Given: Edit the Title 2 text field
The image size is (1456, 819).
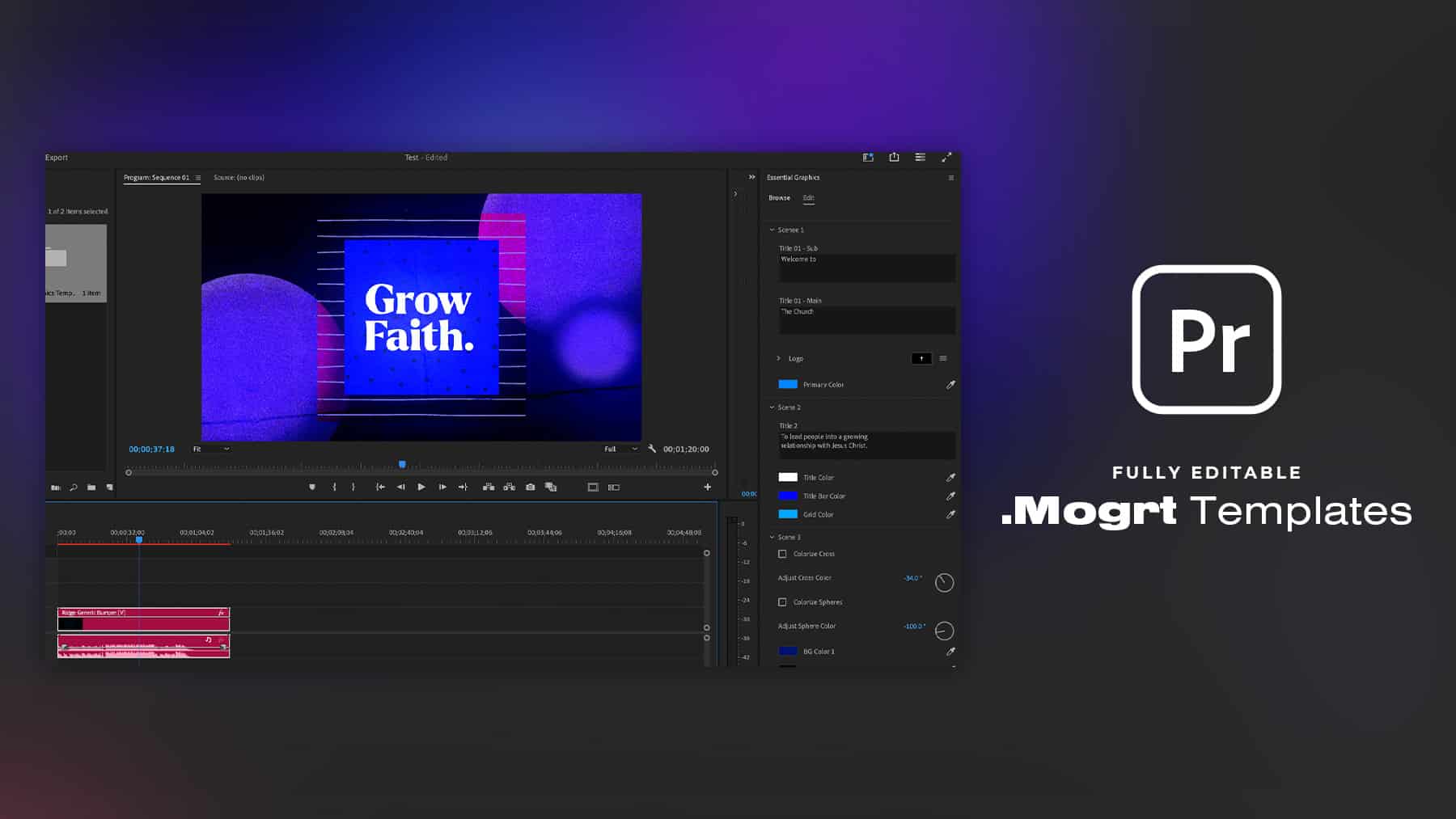Looking at the screenshot, I should click(x=867, y=445).
